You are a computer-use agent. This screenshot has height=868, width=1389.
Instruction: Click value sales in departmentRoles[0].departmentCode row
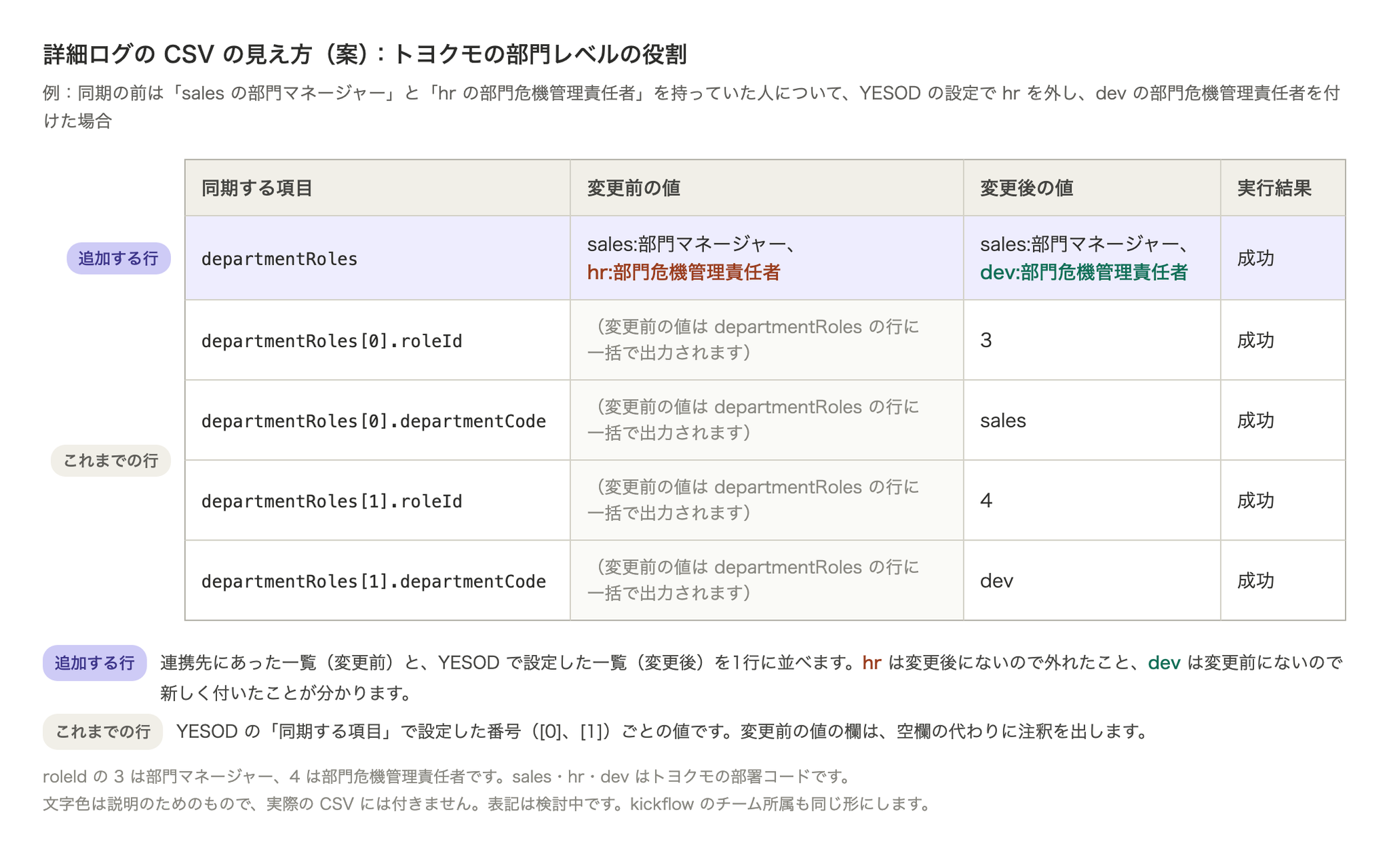tap(1003, 420)
